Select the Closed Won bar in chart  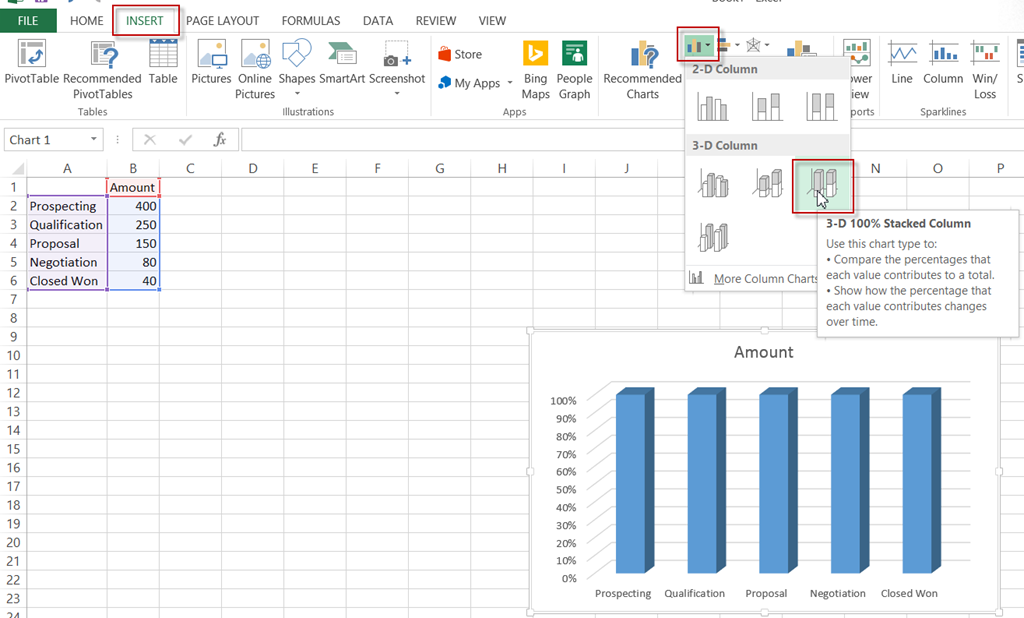(x=921, y=480)
